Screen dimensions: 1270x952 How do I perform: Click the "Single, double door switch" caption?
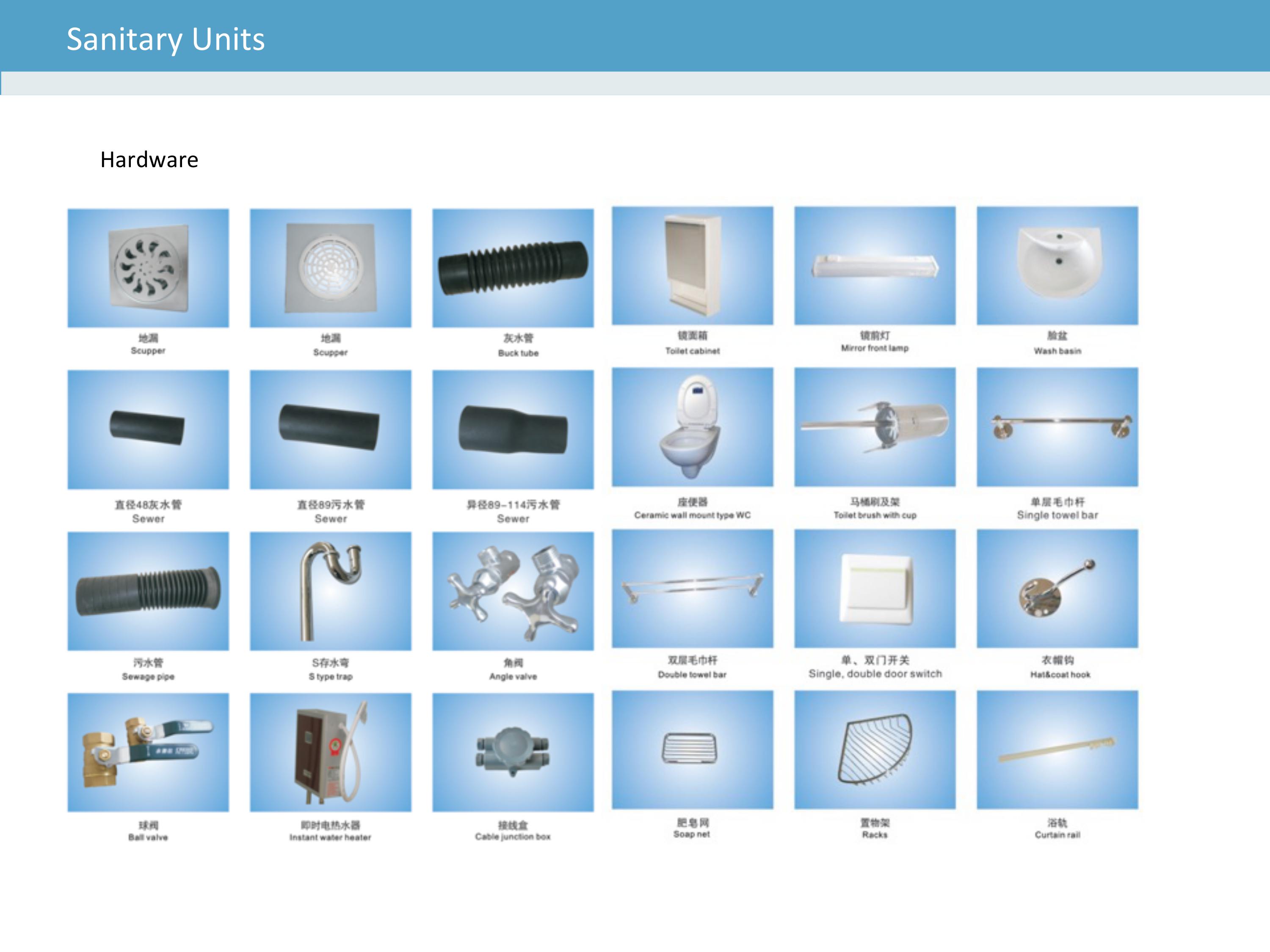pyautogui.click(x=875, y=674)
